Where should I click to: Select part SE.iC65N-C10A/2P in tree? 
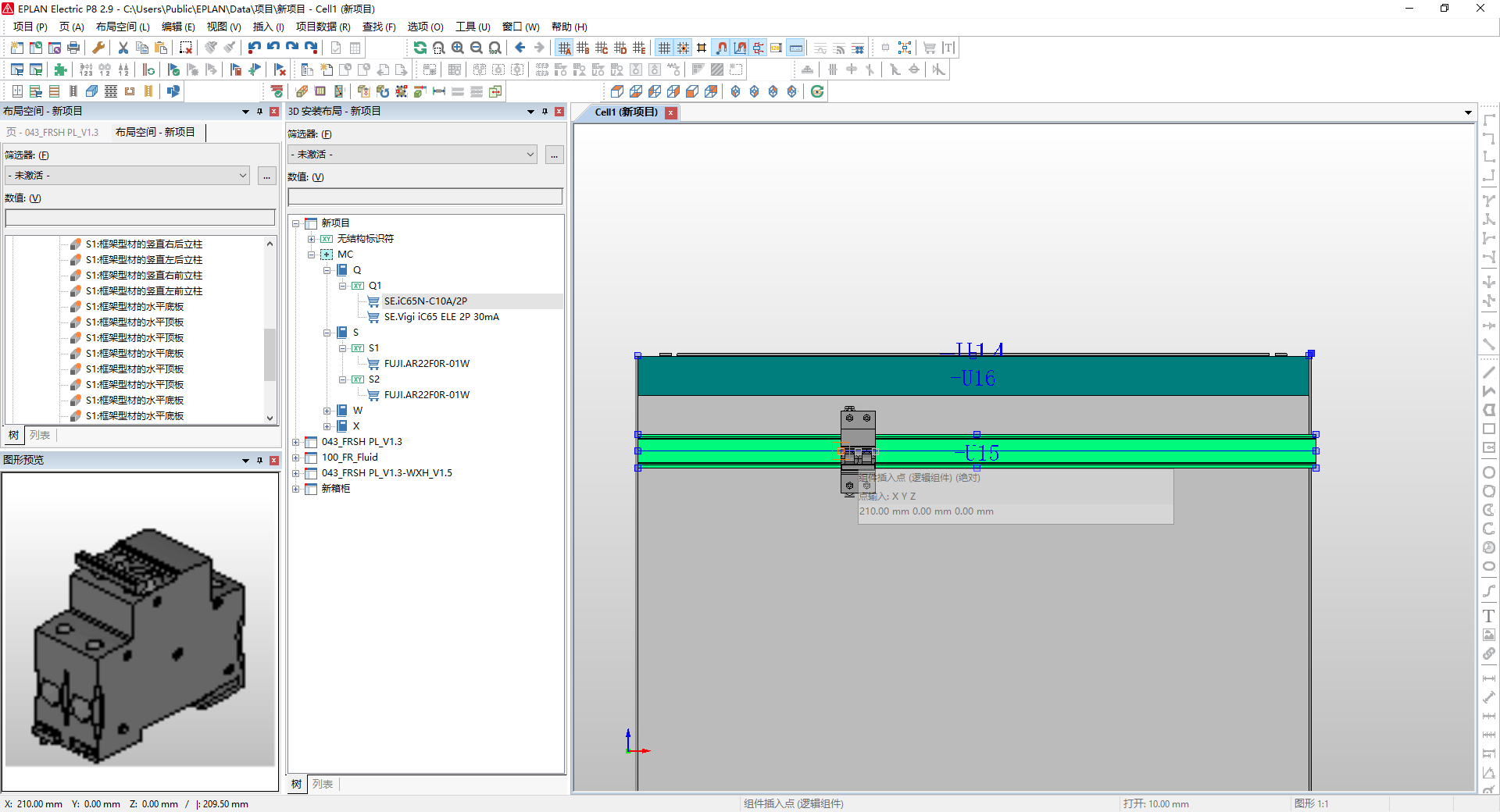coord(427,301)
